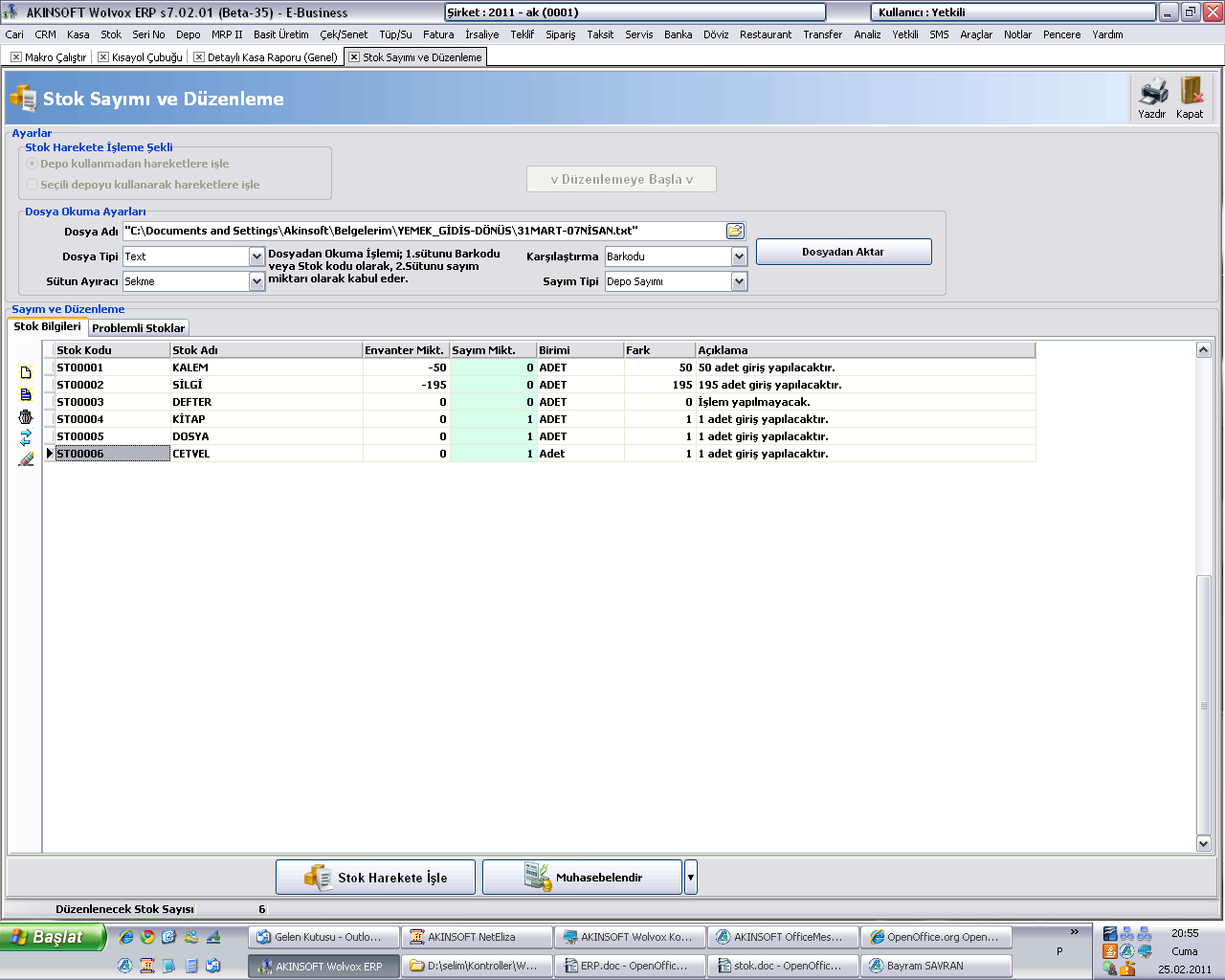1225x980 pixels.
Task: Open AKINSOFT NetEliza taskbar button
Action: click(x=477, y=937)
